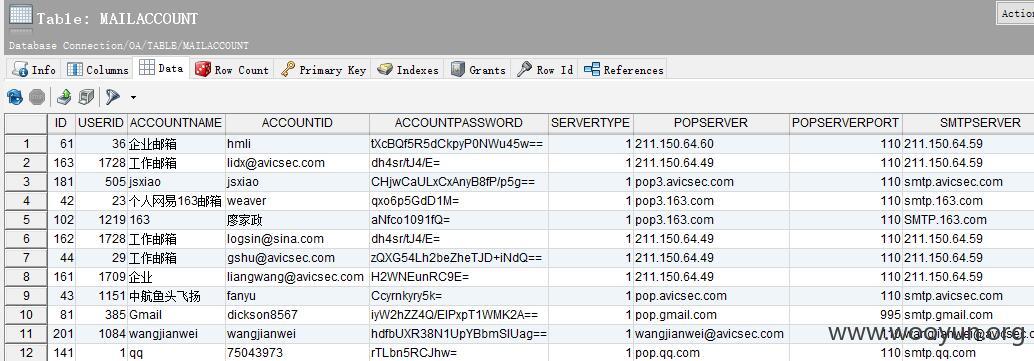
Task: Open the References tab
Action: coord(624,69)
